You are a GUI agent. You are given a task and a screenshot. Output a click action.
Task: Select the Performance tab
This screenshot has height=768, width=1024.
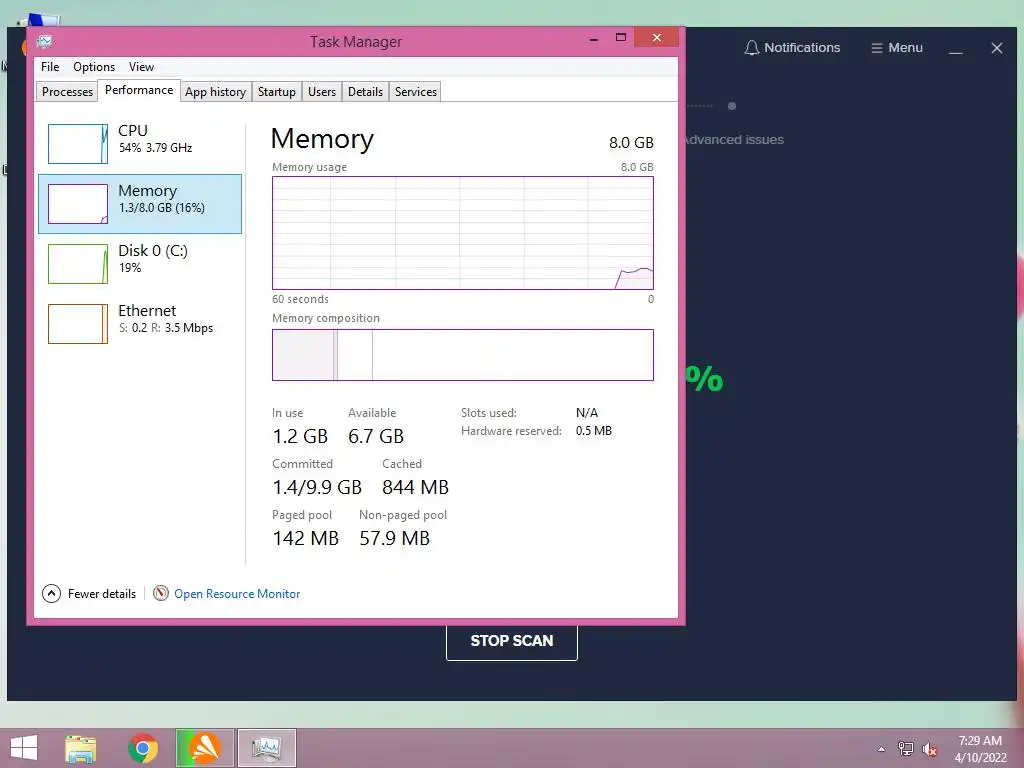(x=139, y=90)
